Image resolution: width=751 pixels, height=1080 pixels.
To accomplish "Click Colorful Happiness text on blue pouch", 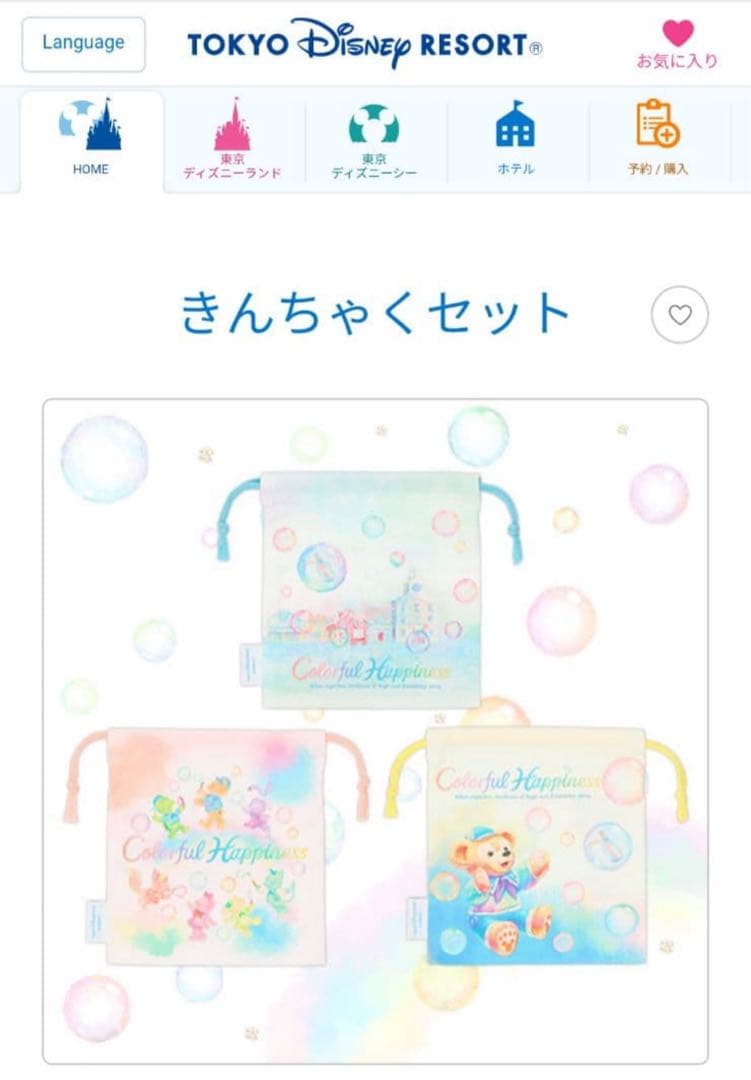I will pyautogui.click(x=371, y=670).
